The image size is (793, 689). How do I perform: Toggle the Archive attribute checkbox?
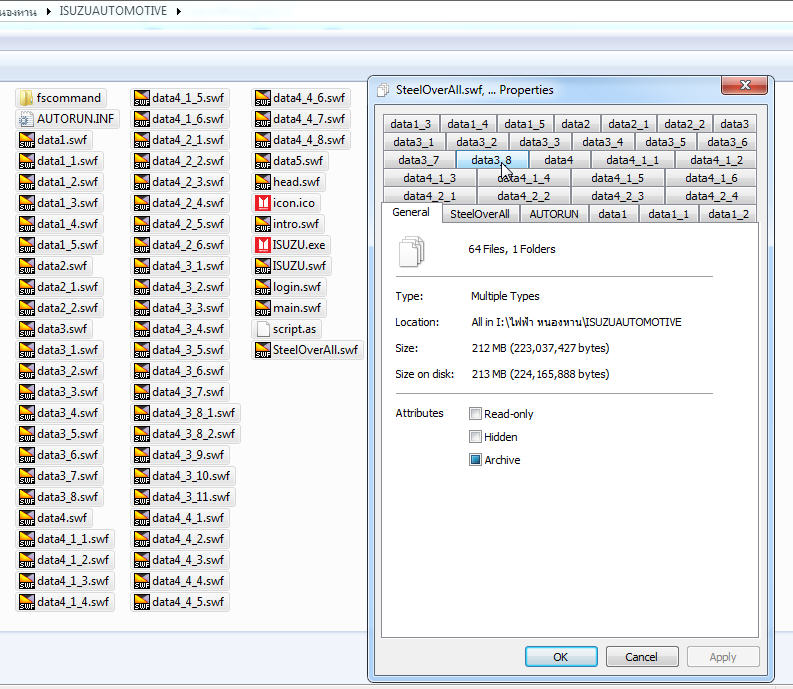[475, 460]
